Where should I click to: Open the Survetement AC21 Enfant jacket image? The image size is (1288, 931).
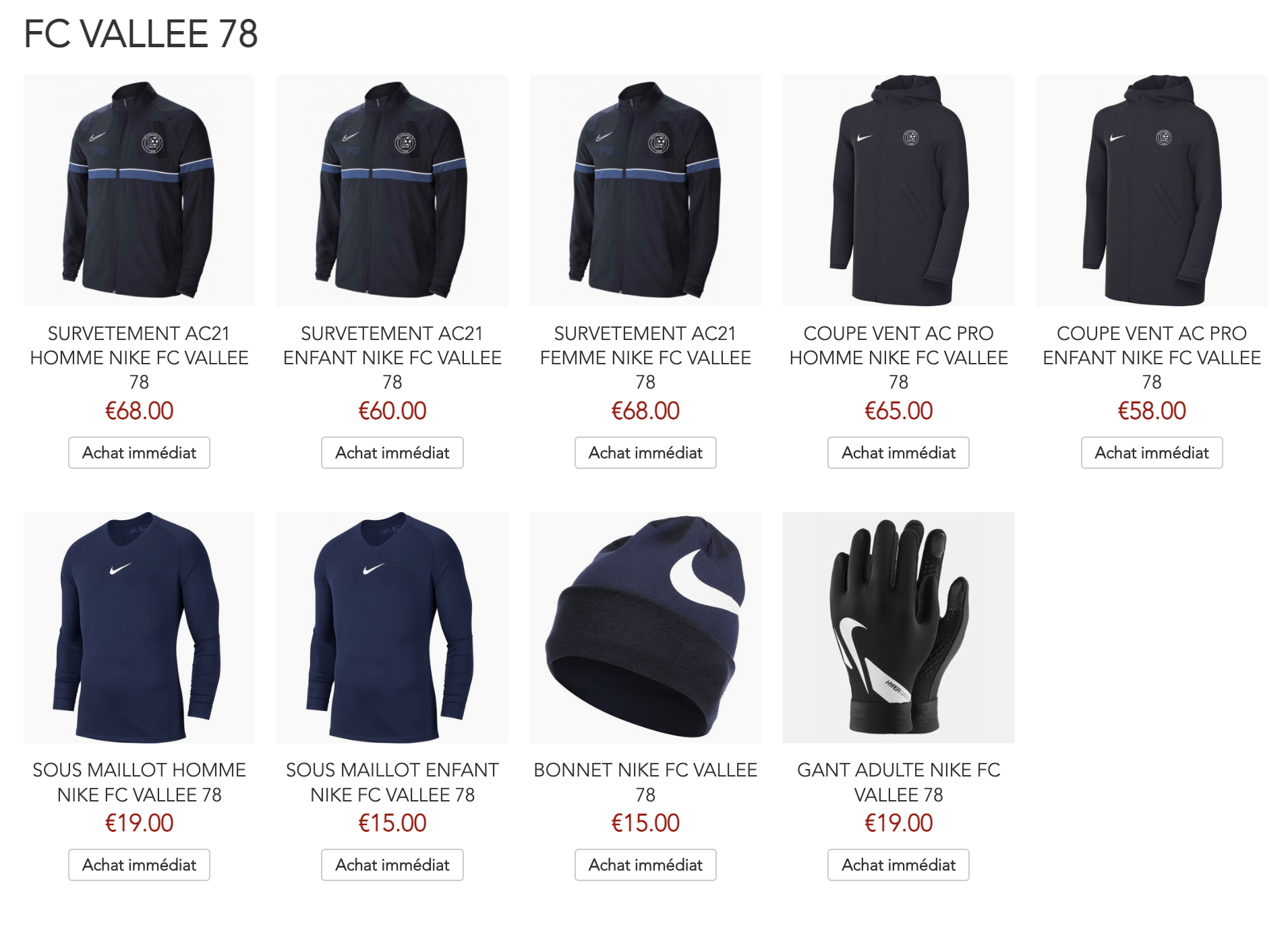pos(392,190)
